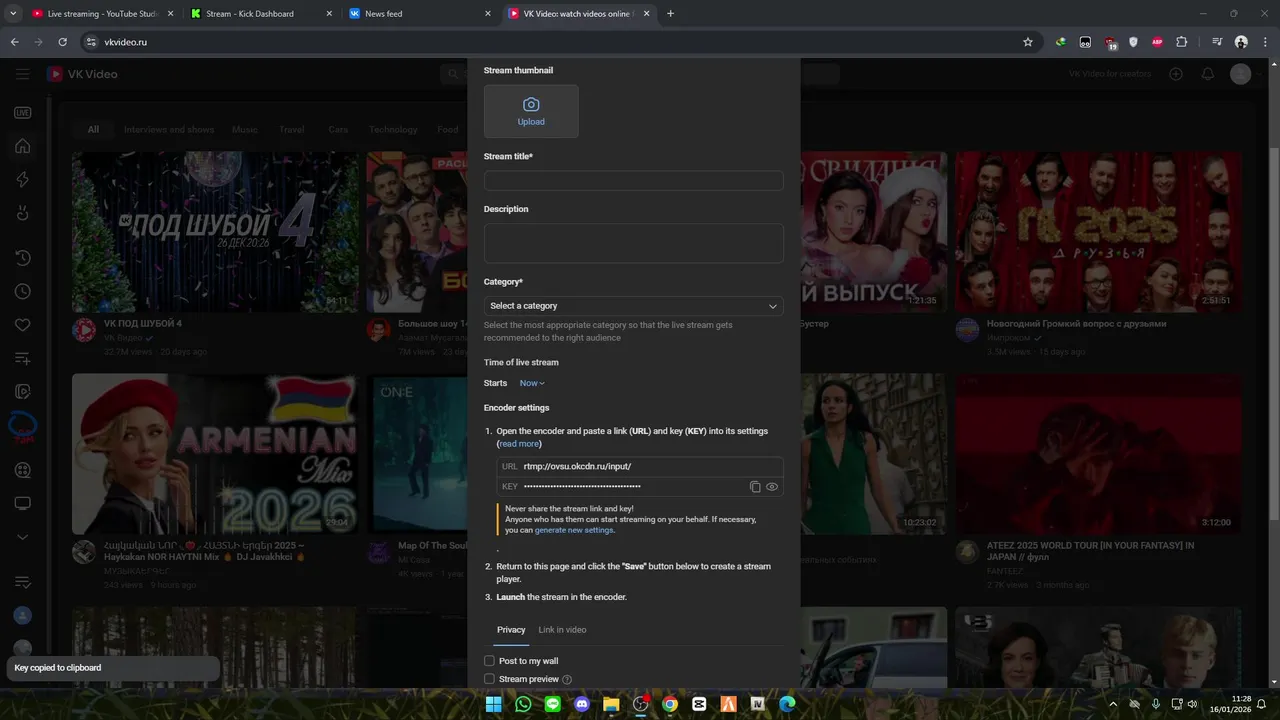
Task: Open the VK ПОД ШУБОЙ 4 video thumbnail
Action: pos(215,232)
